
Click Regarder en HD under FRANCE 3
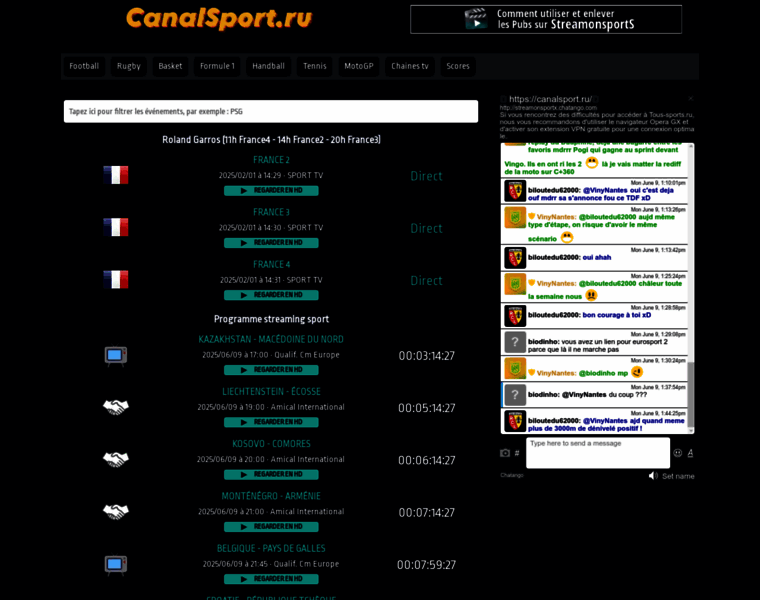271,243
